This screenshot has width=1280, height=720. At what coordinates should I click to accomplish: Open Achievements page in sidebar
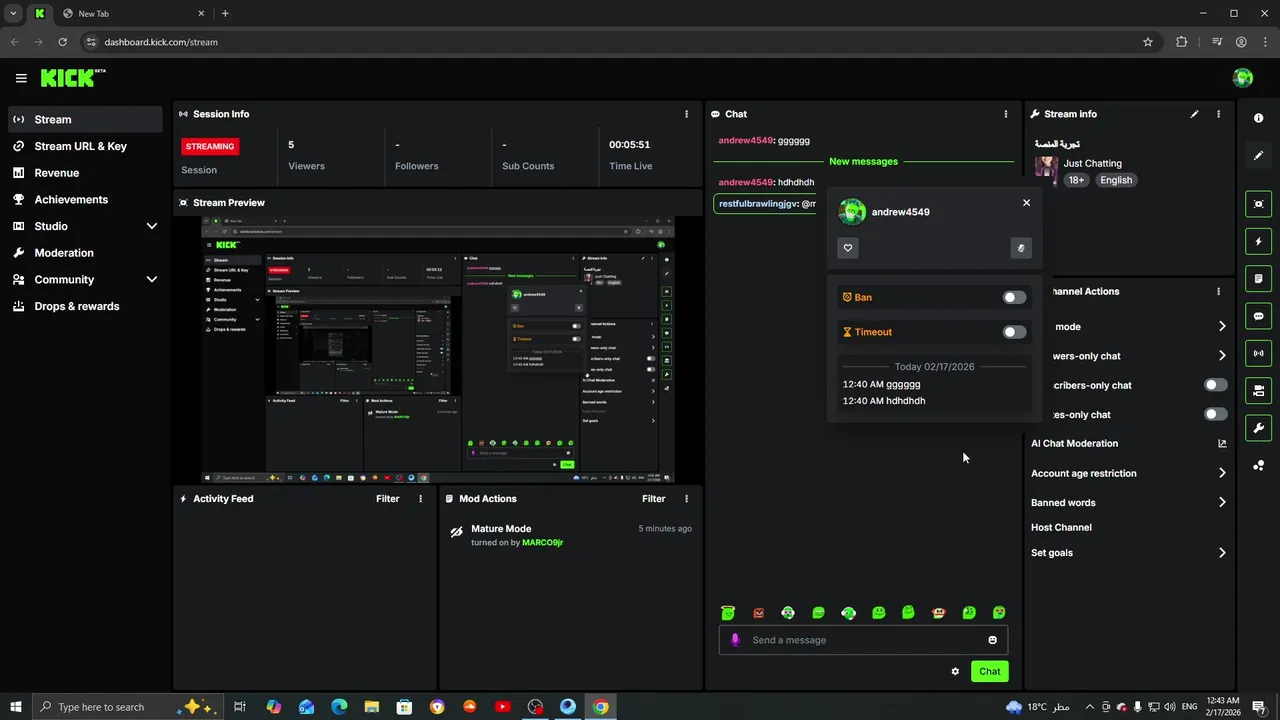click(85, 199)
